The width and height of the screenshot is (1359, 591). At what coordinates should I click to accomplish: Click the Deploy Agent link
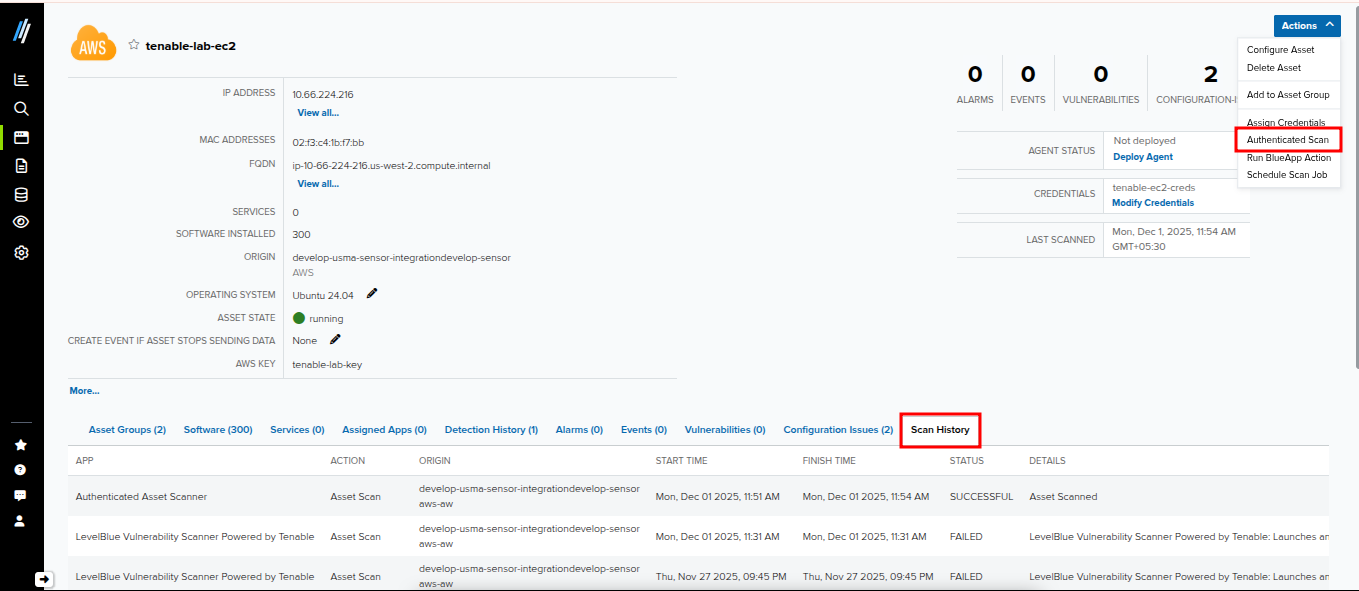tap(1143, 157)
